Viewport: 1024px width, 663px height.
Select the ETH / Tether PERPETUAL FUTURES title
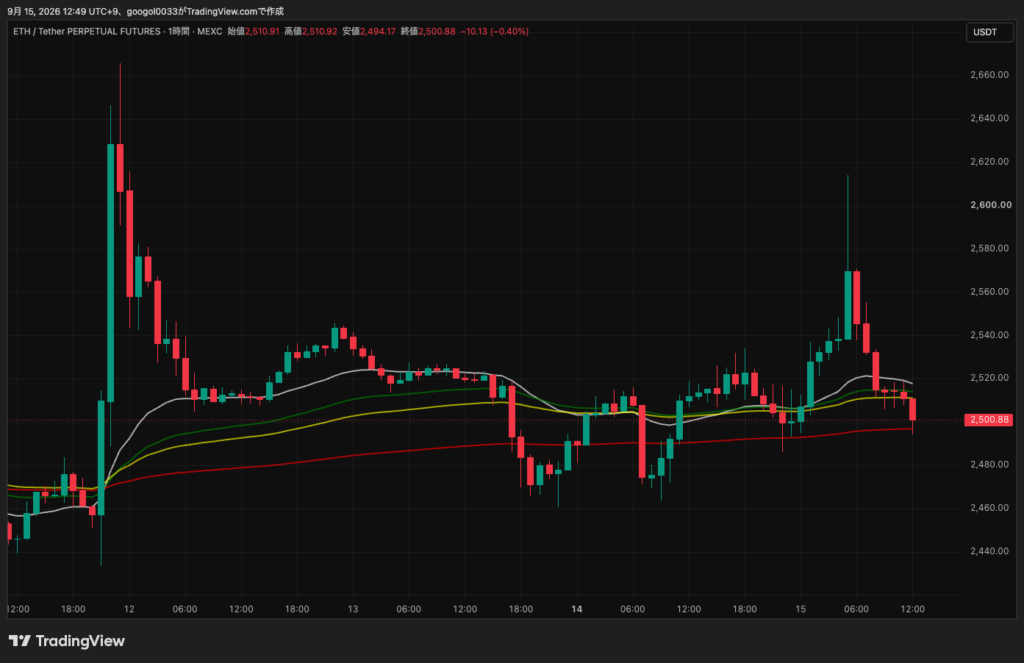(x=86, y=31)
